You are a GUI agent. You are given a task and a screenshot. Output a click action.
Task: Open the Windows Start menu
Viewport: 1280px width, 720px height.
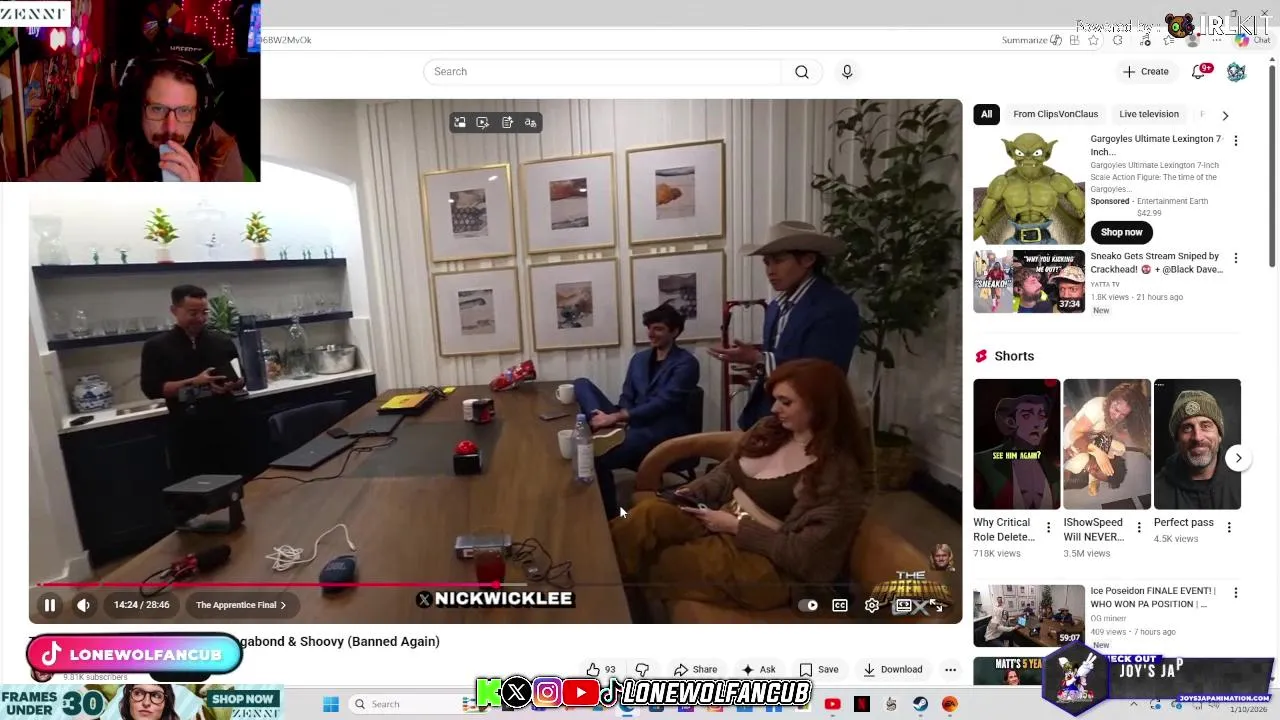pyautogui.click(x=331, y=704)
